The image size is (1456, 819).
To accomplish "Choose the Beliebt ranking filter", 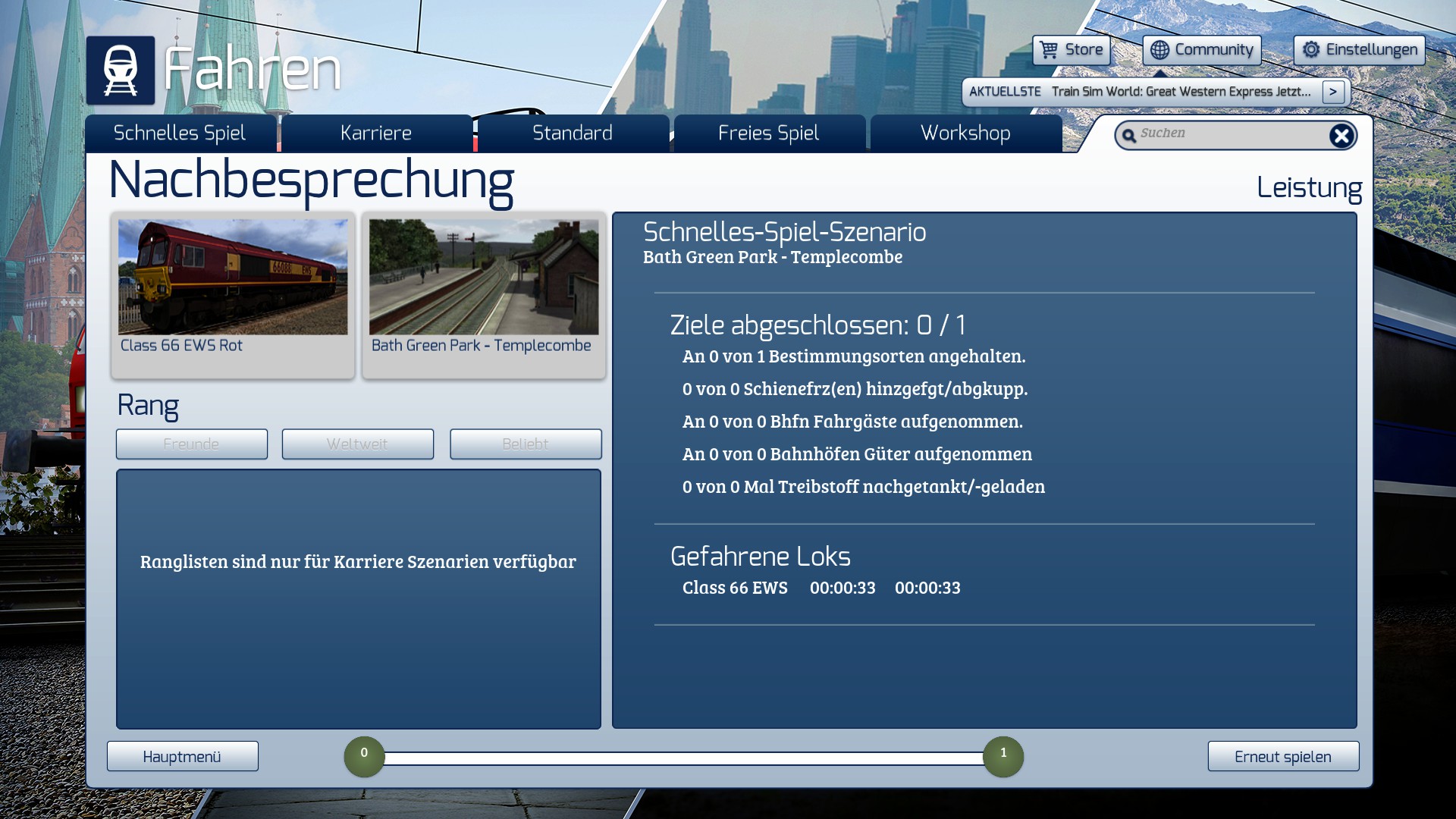I will click(x=525, y=444).
